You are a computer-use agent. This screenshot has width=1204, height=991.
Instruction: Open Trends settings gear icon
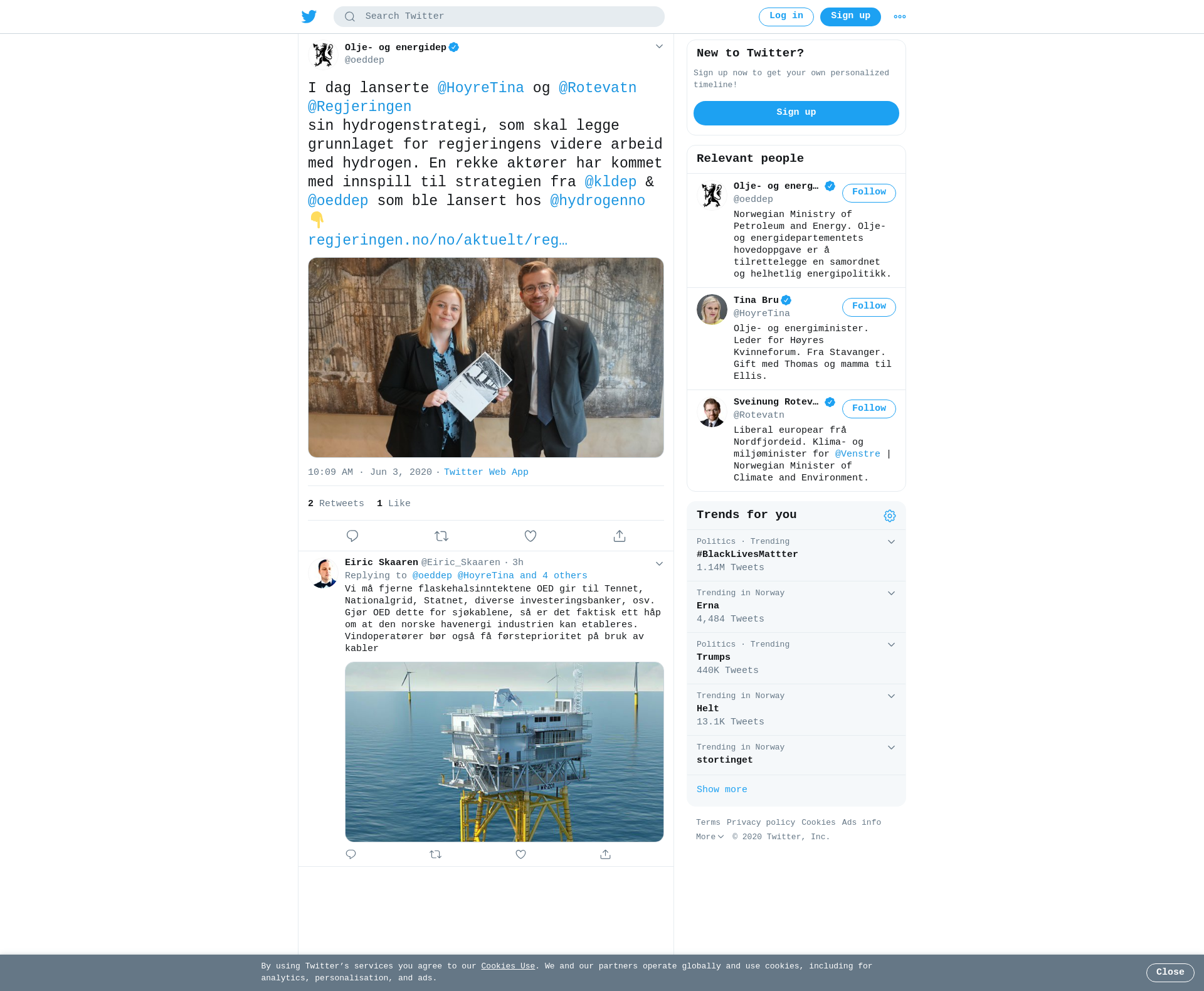[890, 516]
